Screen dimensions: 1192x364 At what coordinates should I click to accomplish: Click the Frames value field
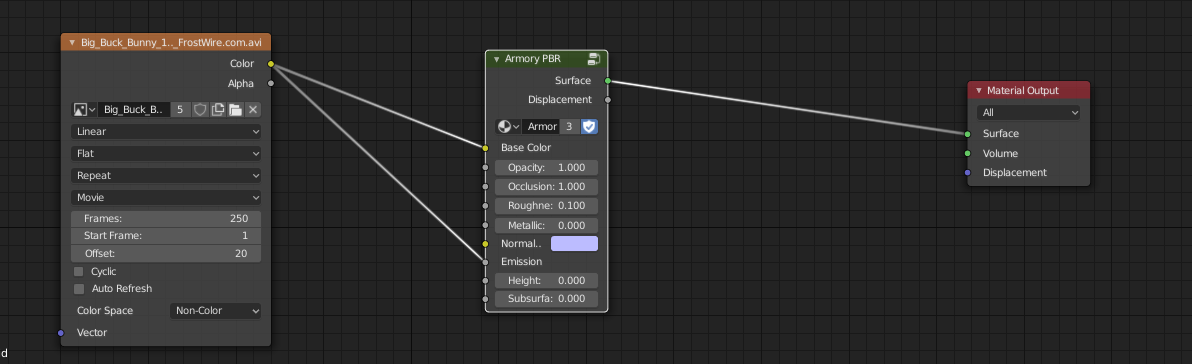(166, 219)
